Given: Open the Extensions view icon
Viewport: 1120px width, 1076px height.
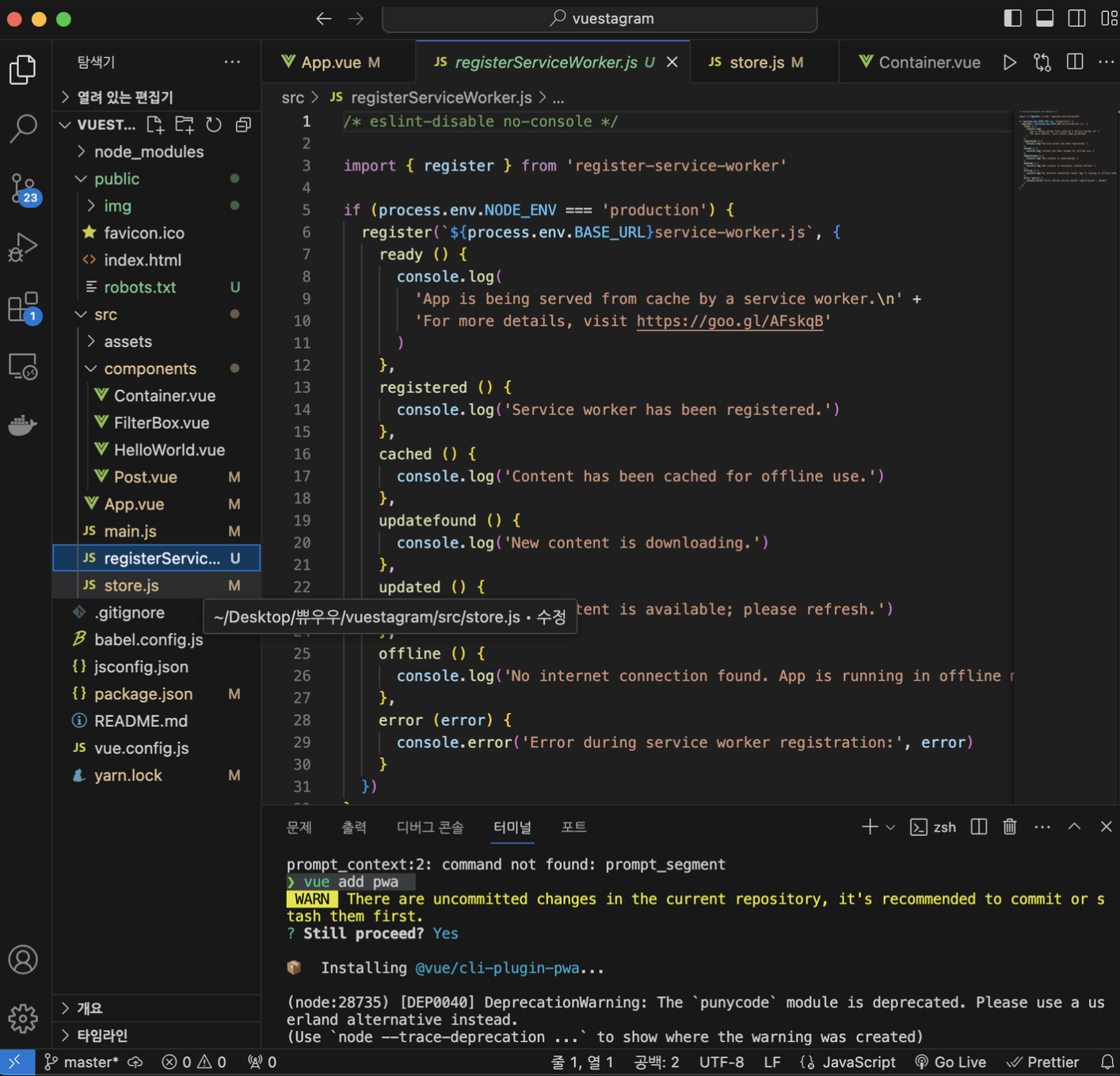Looking at the screenshot, I should tap(23, 307).
